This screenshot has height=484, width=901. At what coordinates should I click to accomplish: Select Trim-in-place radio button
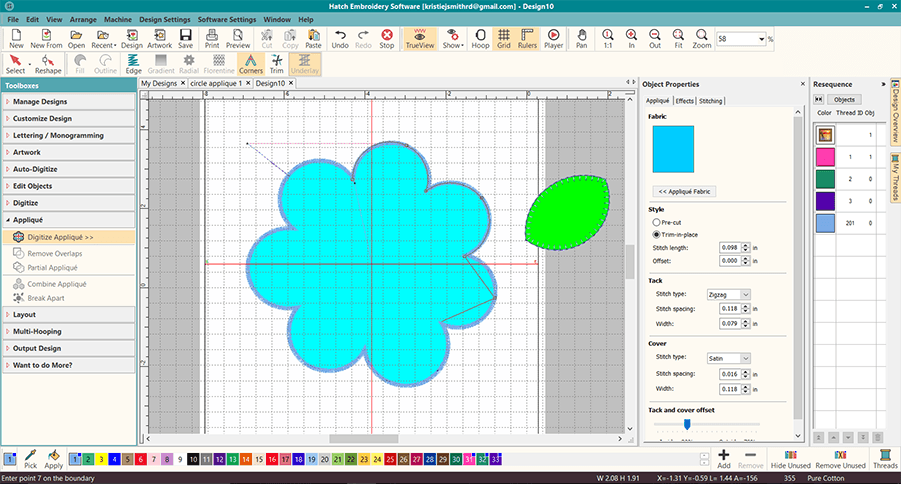click(656, 234)
